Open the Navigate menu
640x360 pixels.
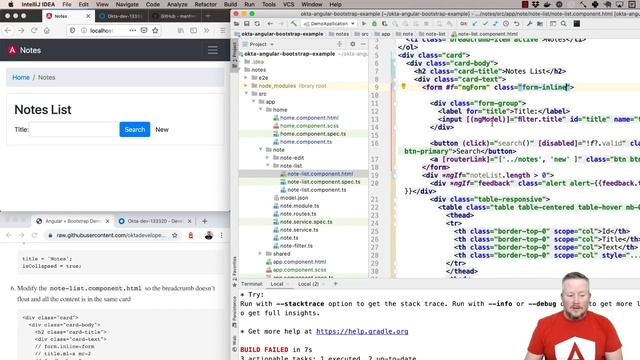coord(127,4)
